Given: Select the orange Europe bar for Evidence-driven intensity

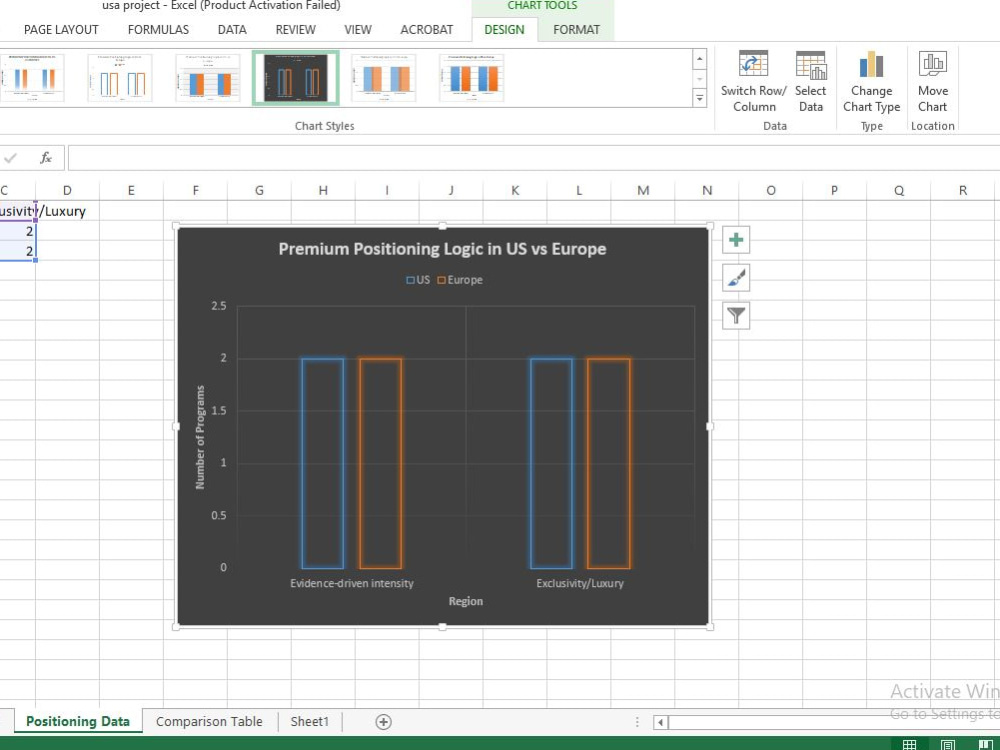Looking at the screenshot, I should pos(381,463).
